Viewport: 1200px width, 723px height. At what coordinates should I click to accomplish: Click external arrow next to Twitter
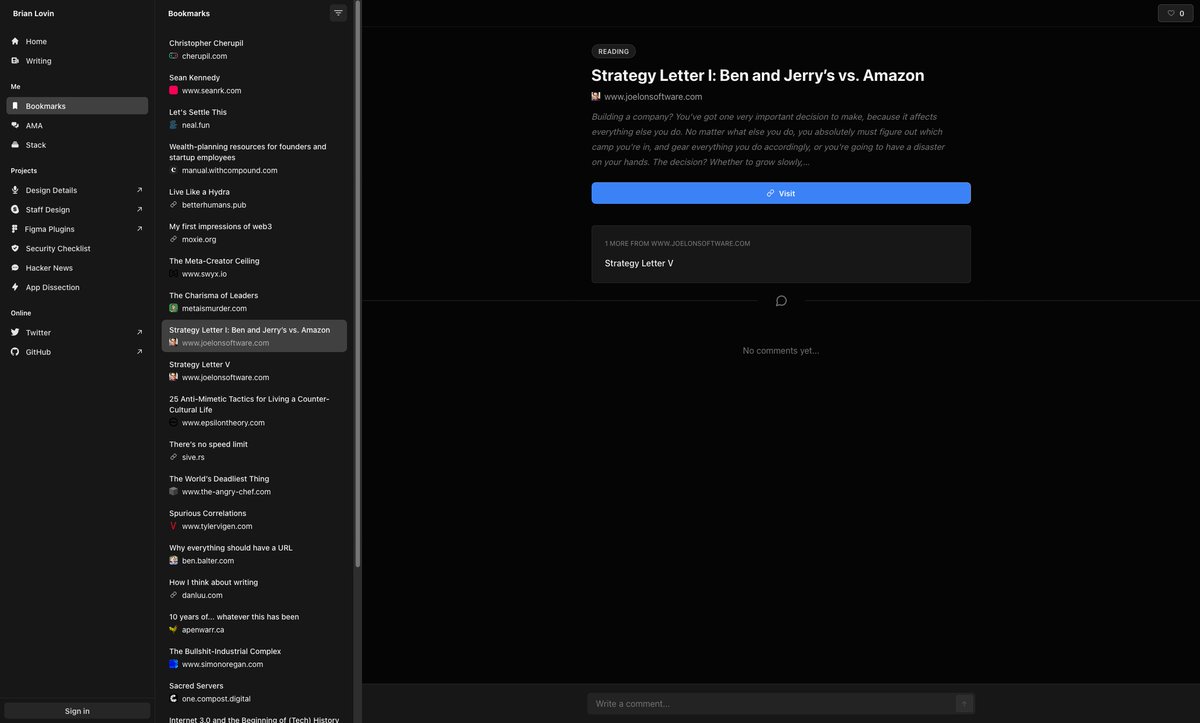click(139, 332)
